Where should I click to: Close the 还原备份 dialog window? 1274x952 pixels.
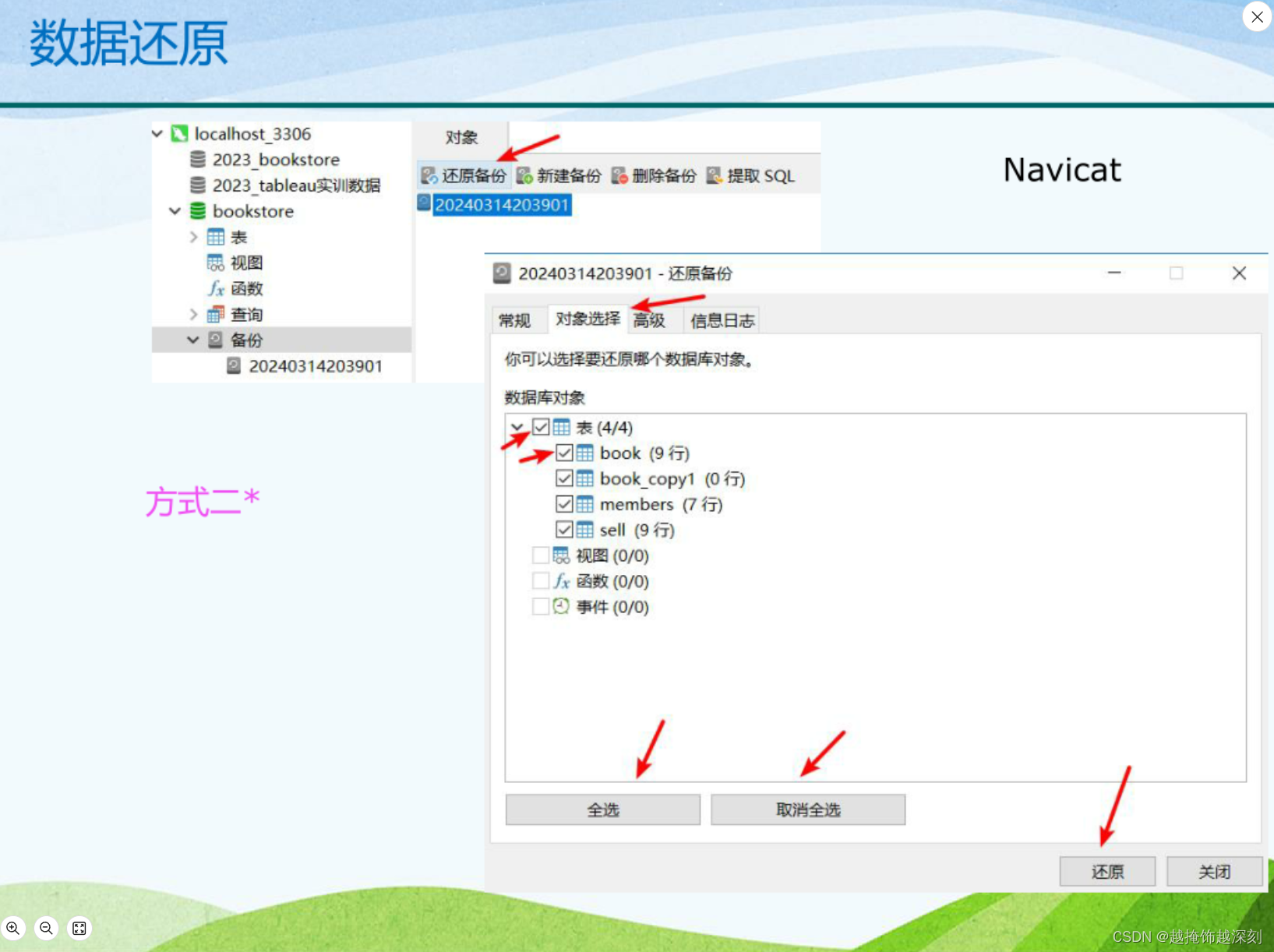click(x=1239, y=273)
